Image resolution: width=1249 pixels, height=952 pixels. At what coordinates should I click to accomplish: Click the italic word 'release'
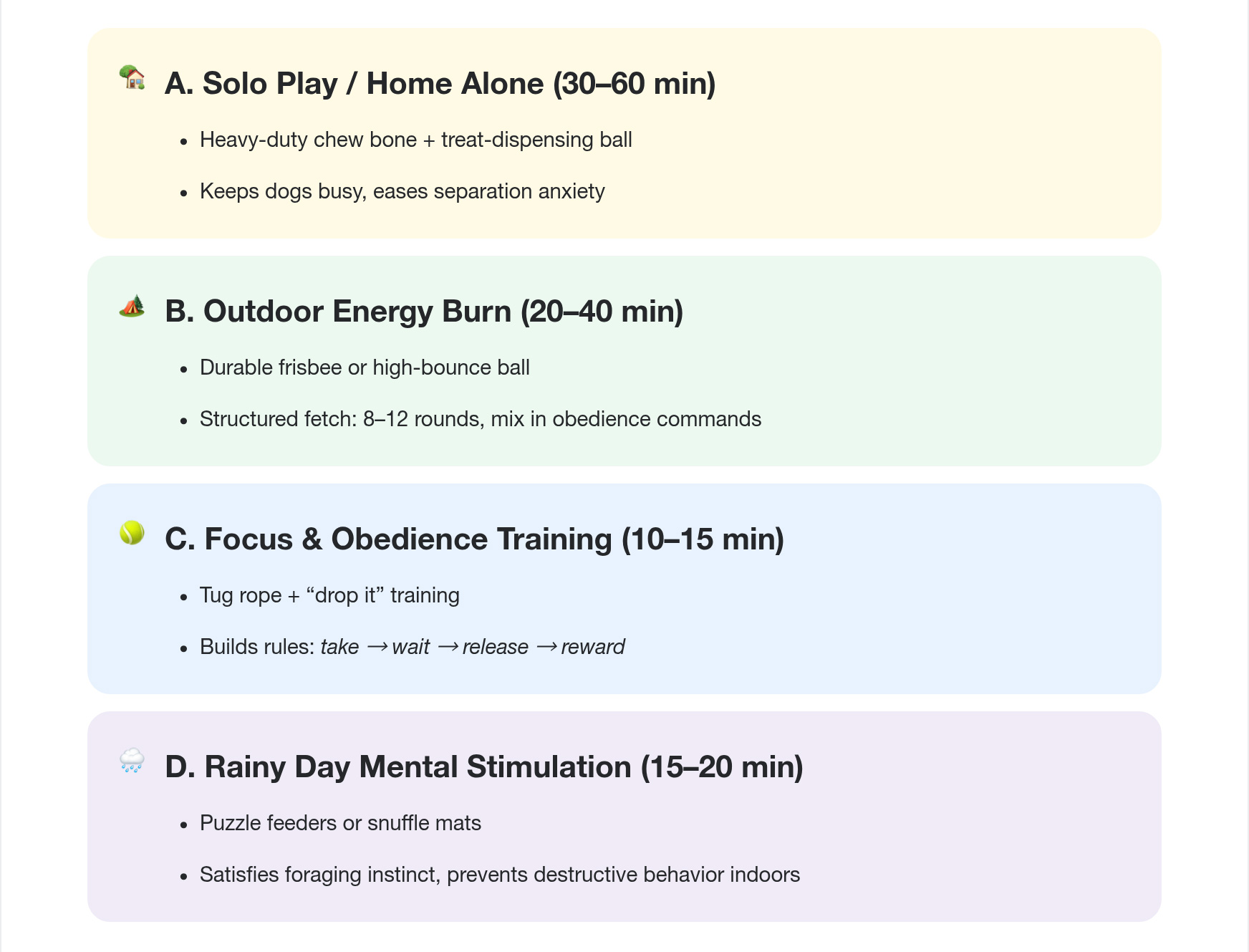(495, 647)
